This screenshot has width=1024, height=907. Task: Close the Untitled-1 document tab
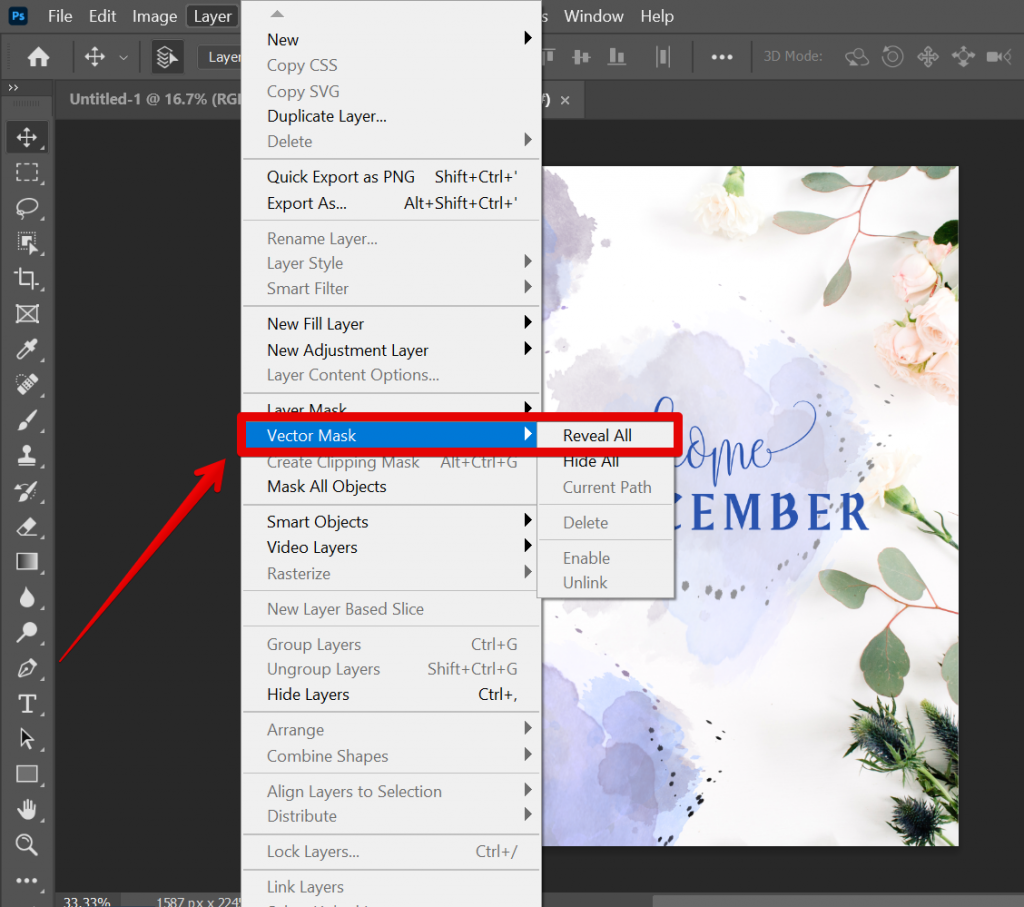pos(565,100)
